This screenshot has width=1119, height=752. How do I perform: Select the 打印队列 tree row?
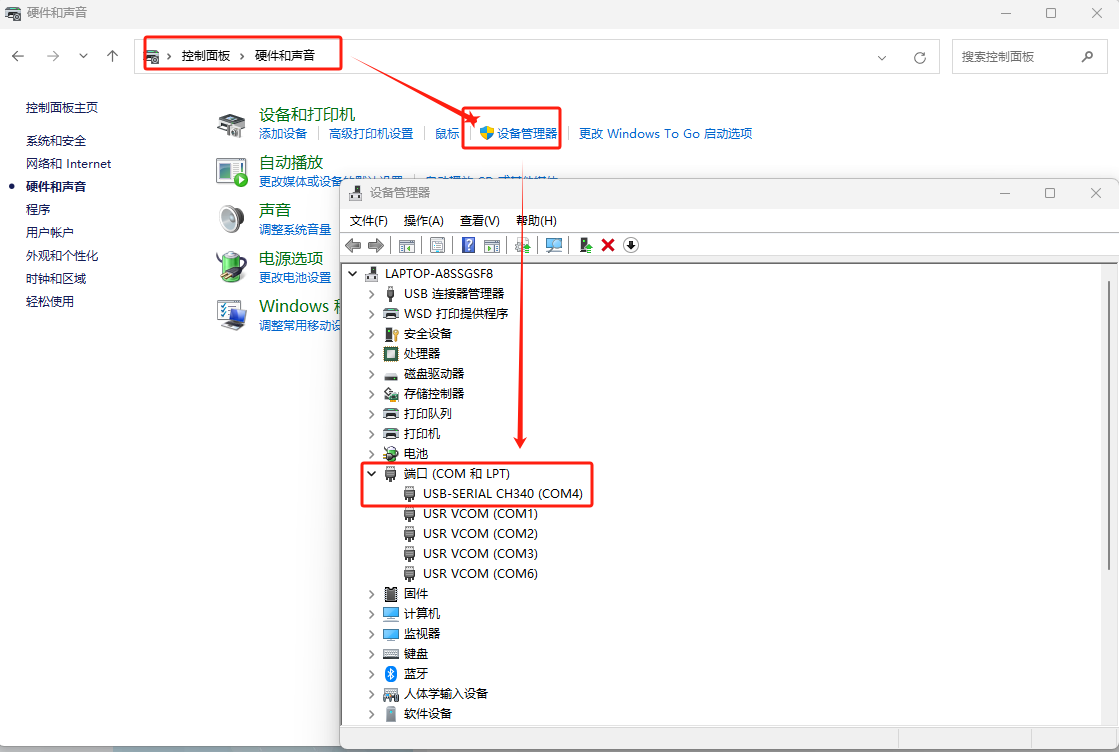point(427,414)
